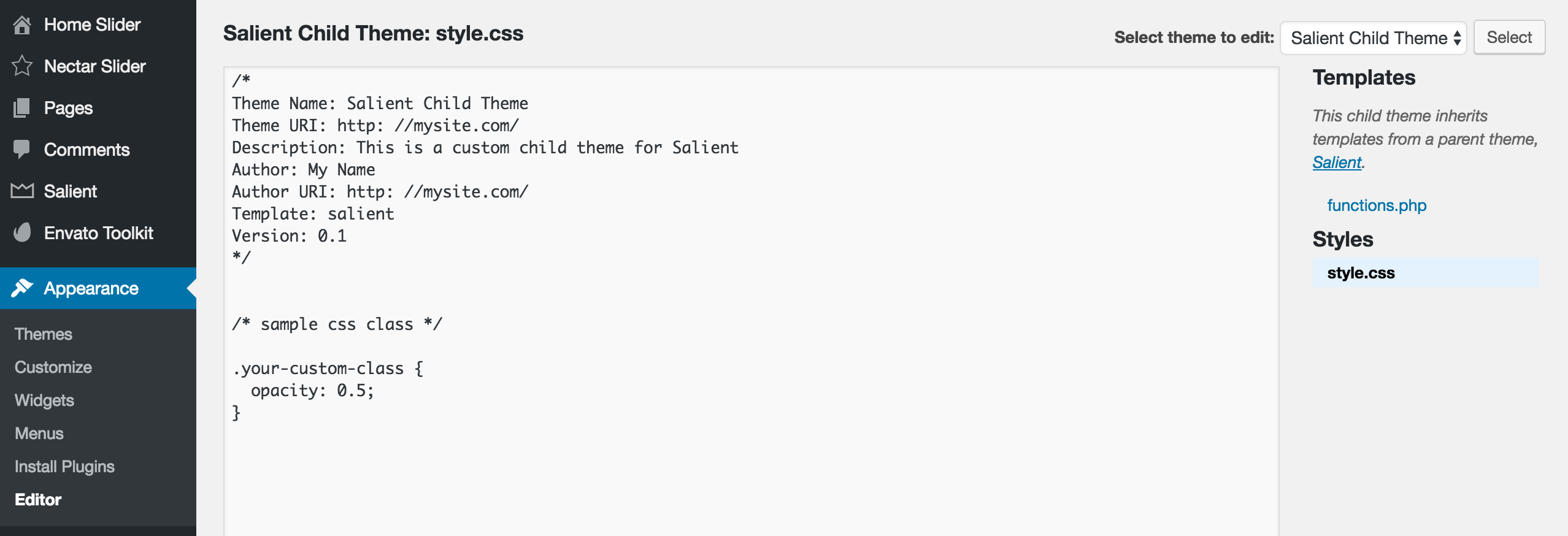This screenshot has height=536, width=1568.
Task: Open the Salient parent theme link
Action: pyautogui.click(x=1337, y=163)
